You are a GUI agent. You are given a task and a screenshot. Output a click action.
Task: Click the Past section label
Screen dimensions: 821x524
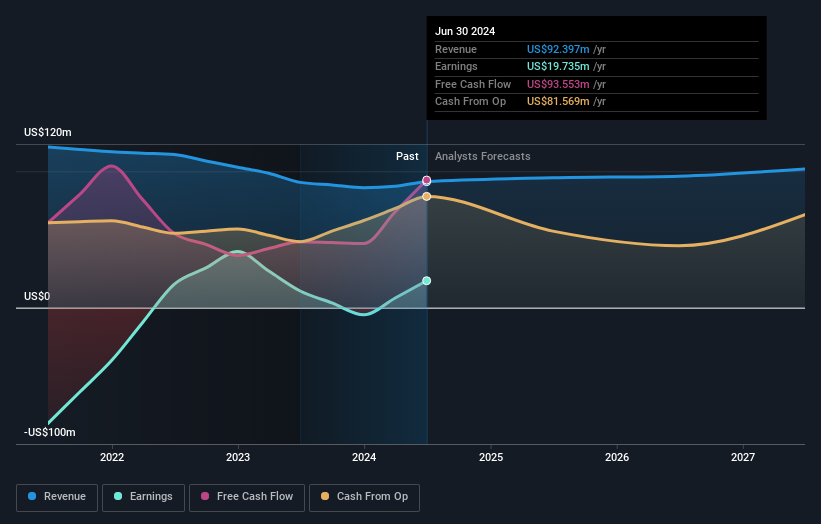[x=407, y=156]
